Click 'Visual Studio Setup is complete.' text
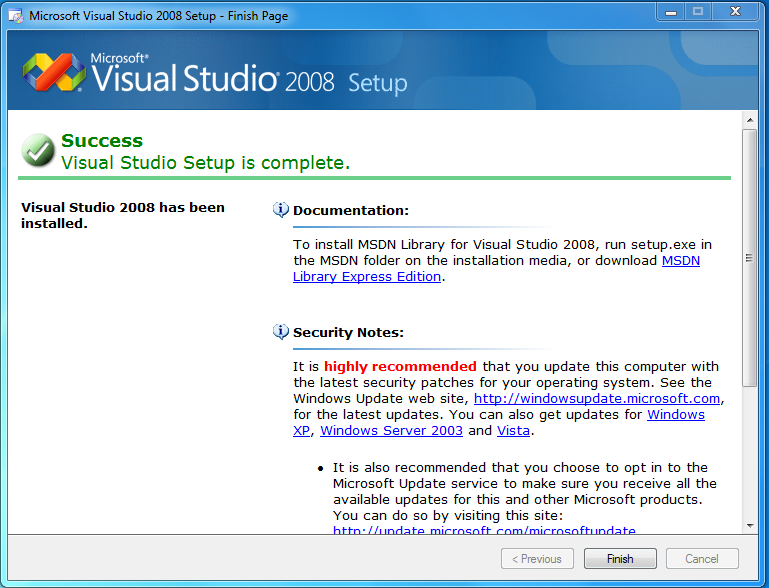Image resolution: width=769 pixels, height=588 pixels. pyautogui.click(x=205, y=162)
